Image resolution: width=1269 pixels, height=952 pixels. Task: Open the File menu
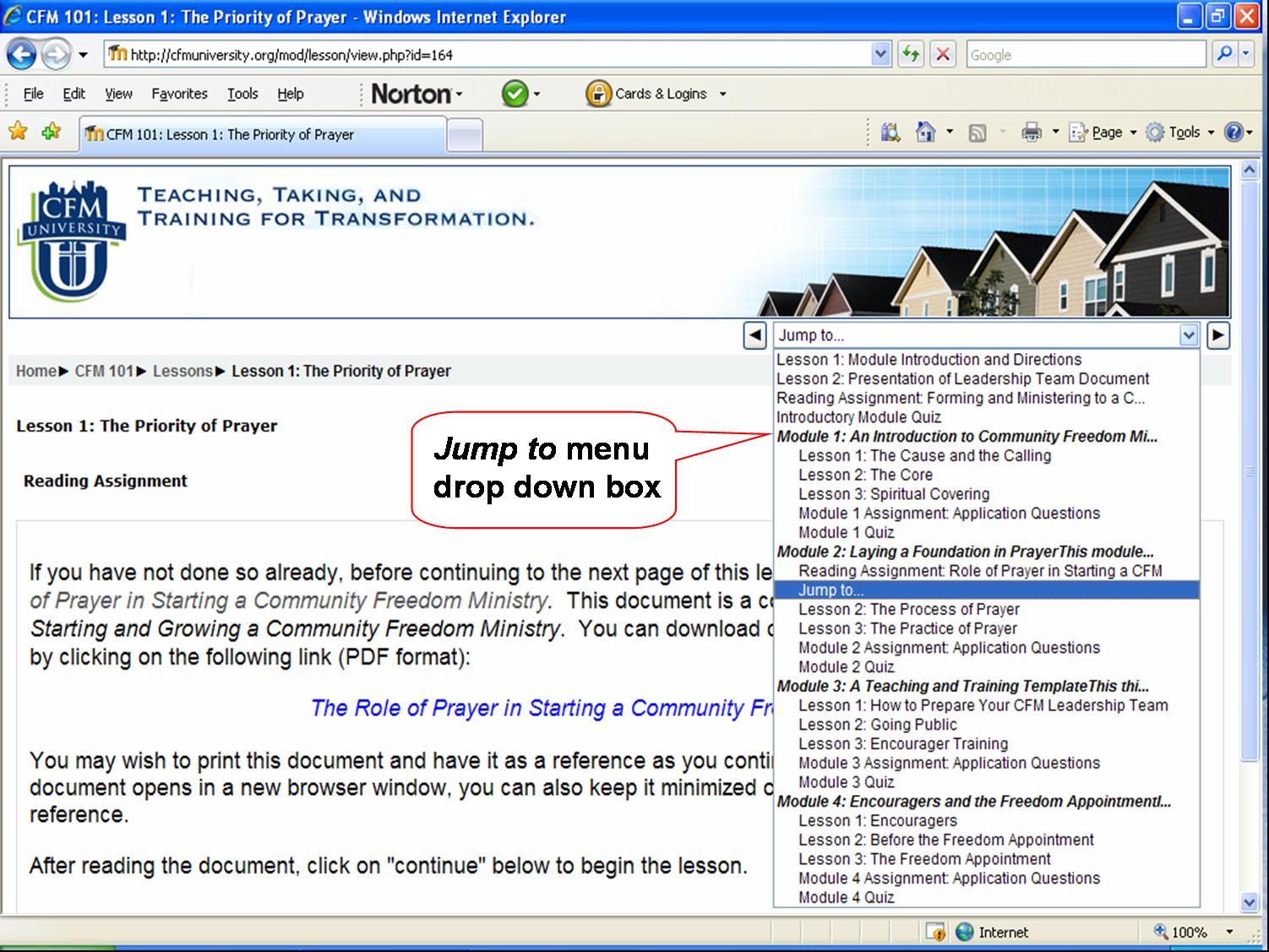33,94
